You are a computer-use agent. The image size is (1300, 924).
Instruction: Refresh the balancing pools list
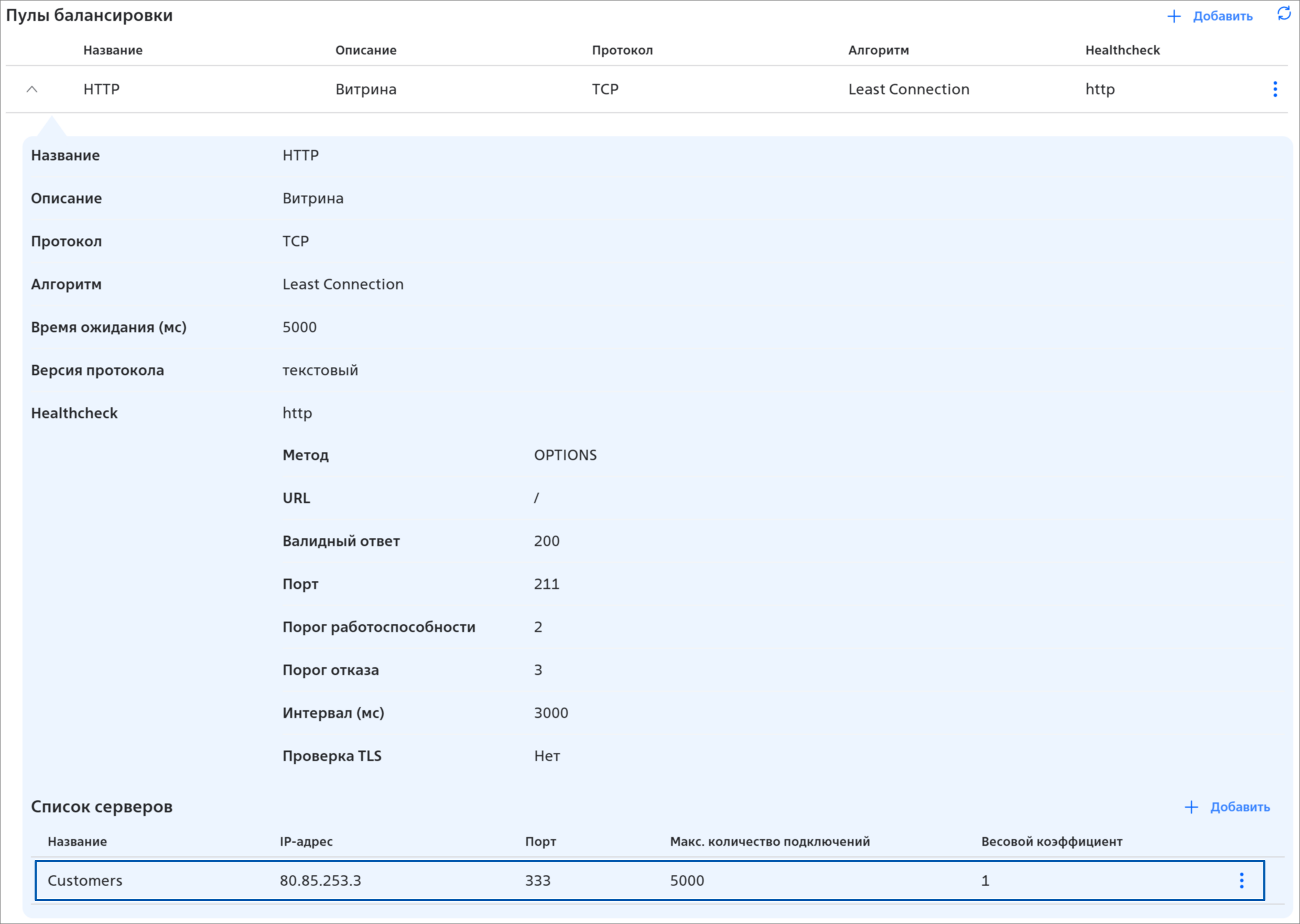pos(1284,14)
